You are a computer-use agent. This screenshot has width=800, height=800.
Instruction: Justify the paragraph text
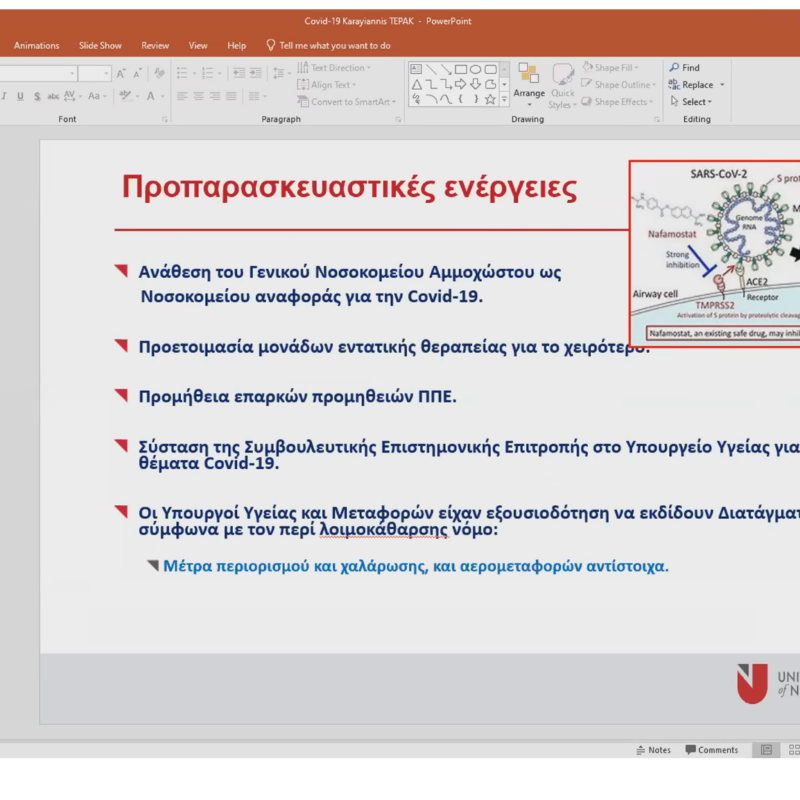tap(230, 97)
